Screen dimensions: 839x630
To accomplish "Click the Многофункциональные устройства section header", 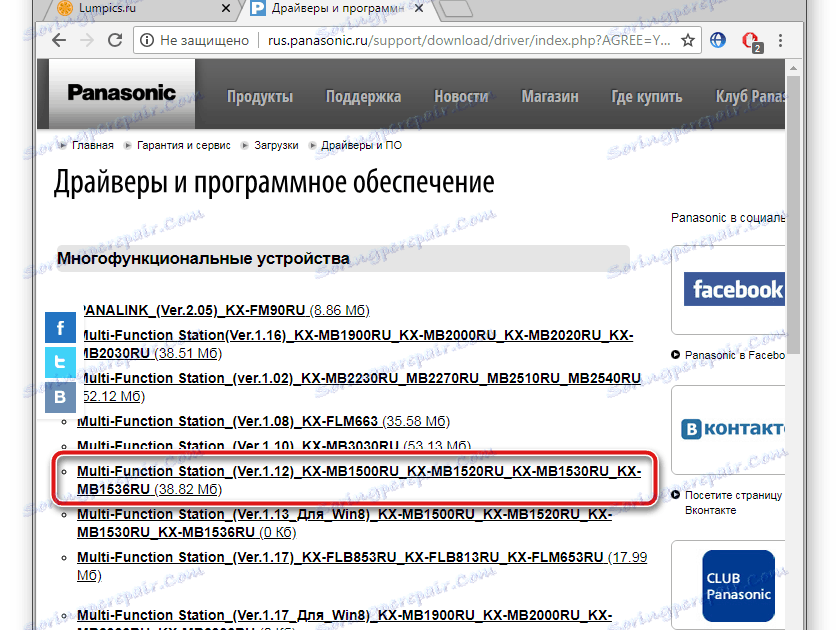I will coord(343,259).
